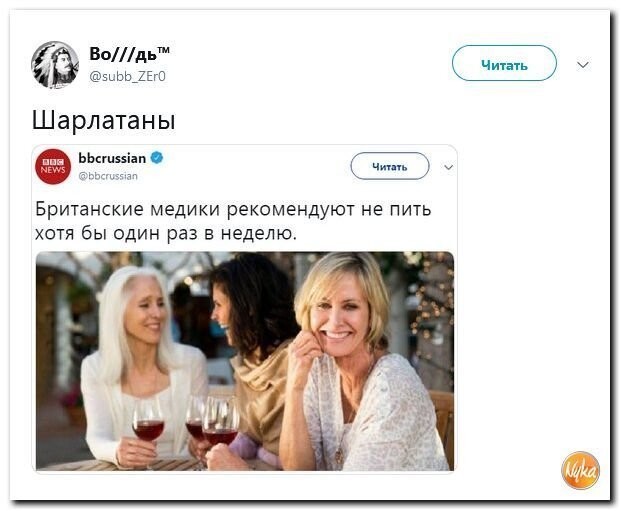Screen dimensions: 621x511
Task: Click the Шарлатаны tweet text
Action: 103,120
